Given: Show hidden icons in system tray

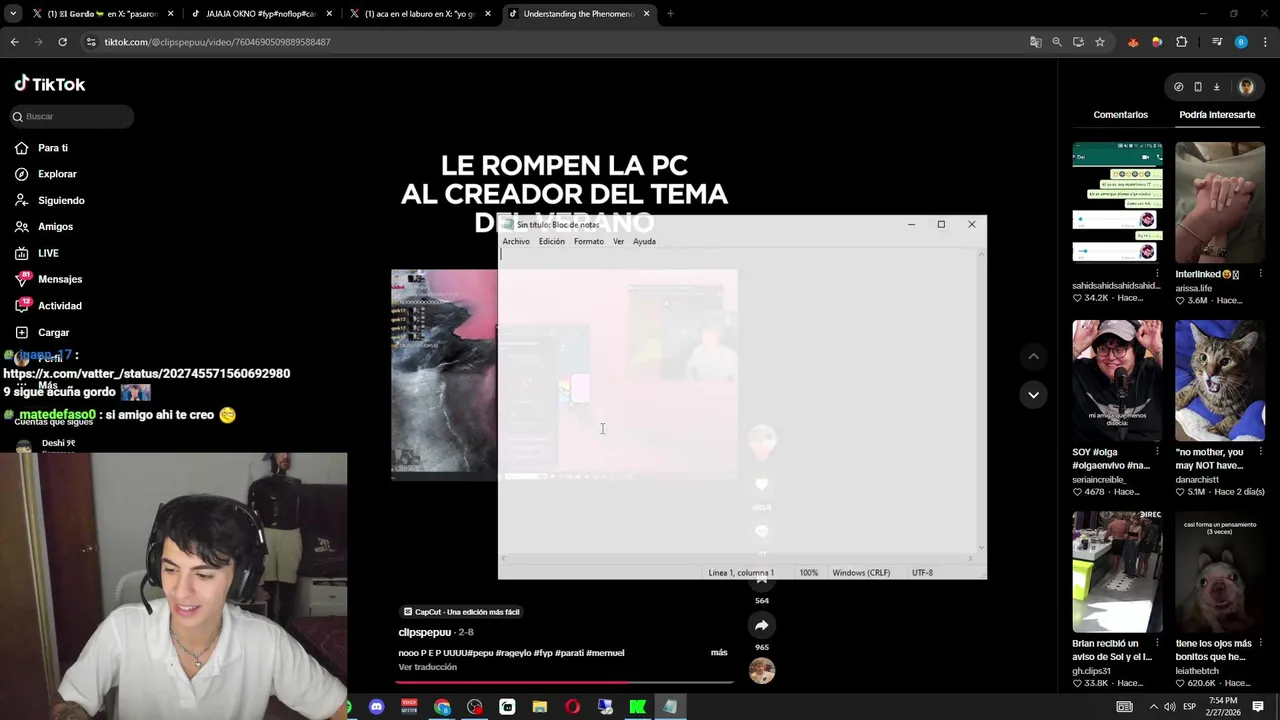Looking at the screenshot, I should 1153,707.
